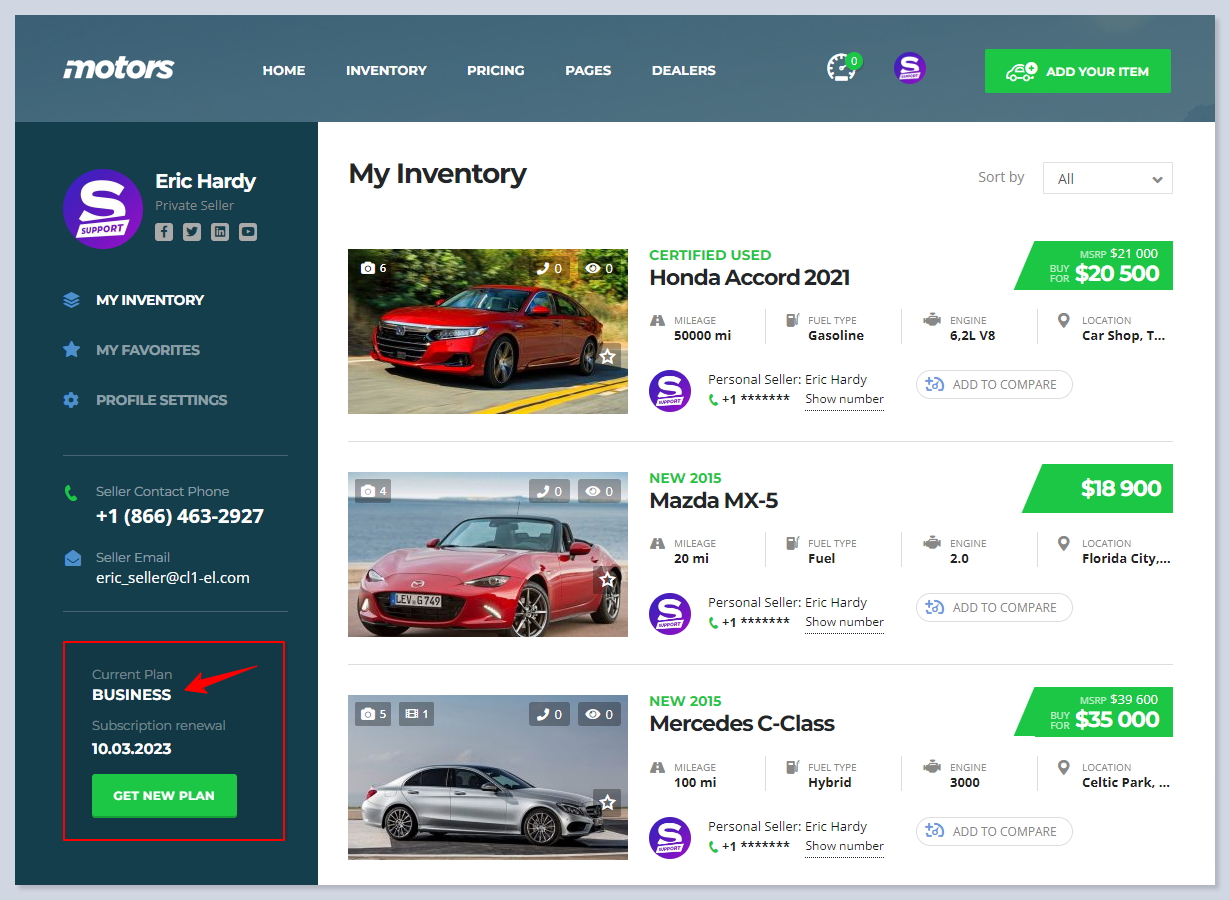Open Profile Settings in sidebar
1230x900 pixels.
click(161, 400)
